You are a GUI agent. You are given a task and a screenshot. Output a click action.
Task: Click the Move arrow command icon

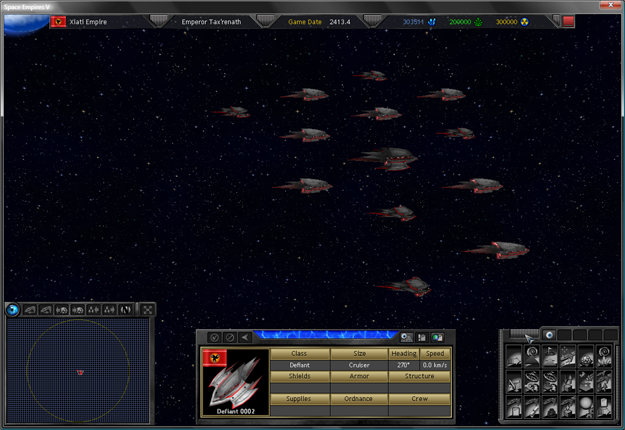click(x=514, y=356)
